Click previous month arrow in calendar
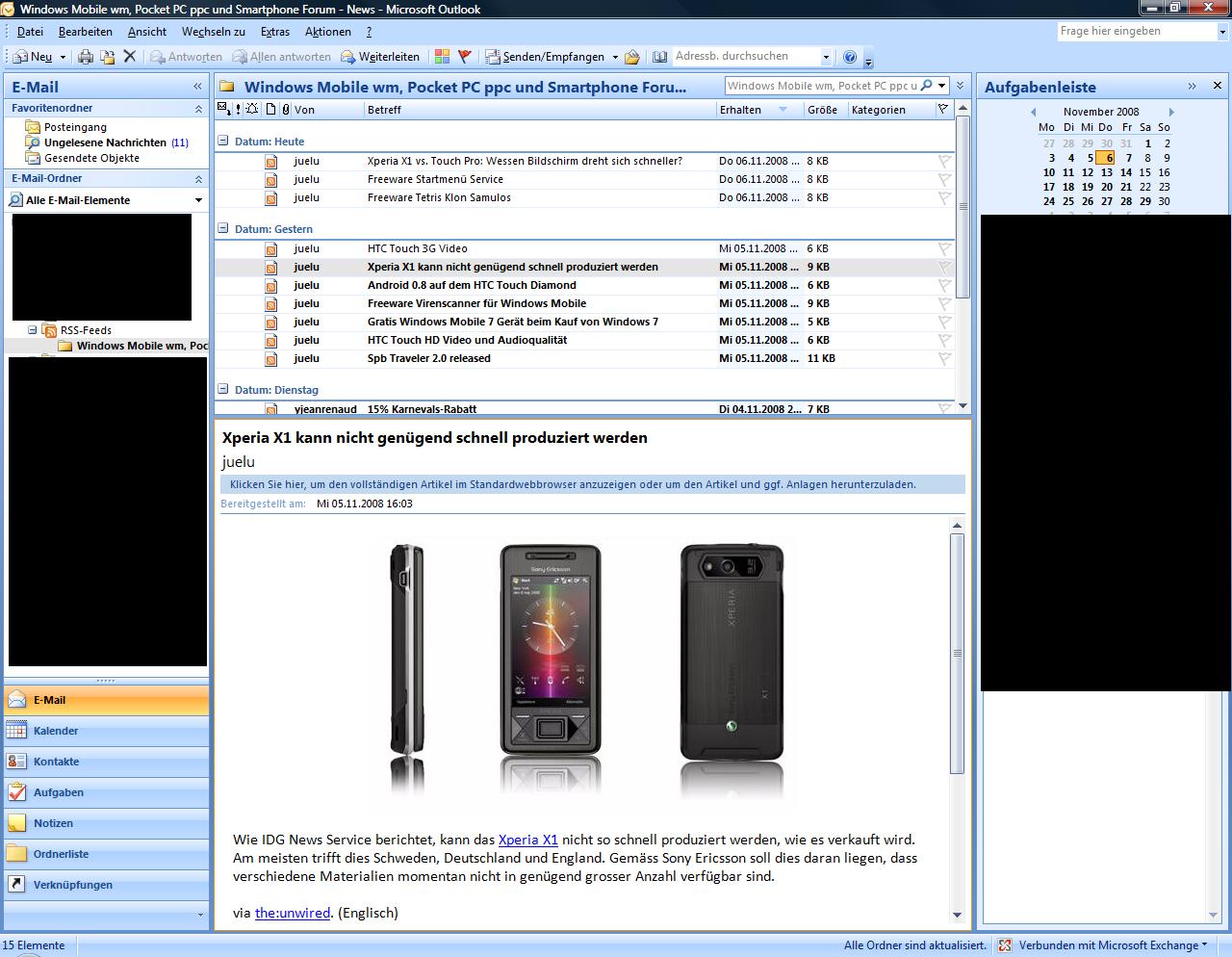Screen dimensions: 1232x957 [1034, 112]
